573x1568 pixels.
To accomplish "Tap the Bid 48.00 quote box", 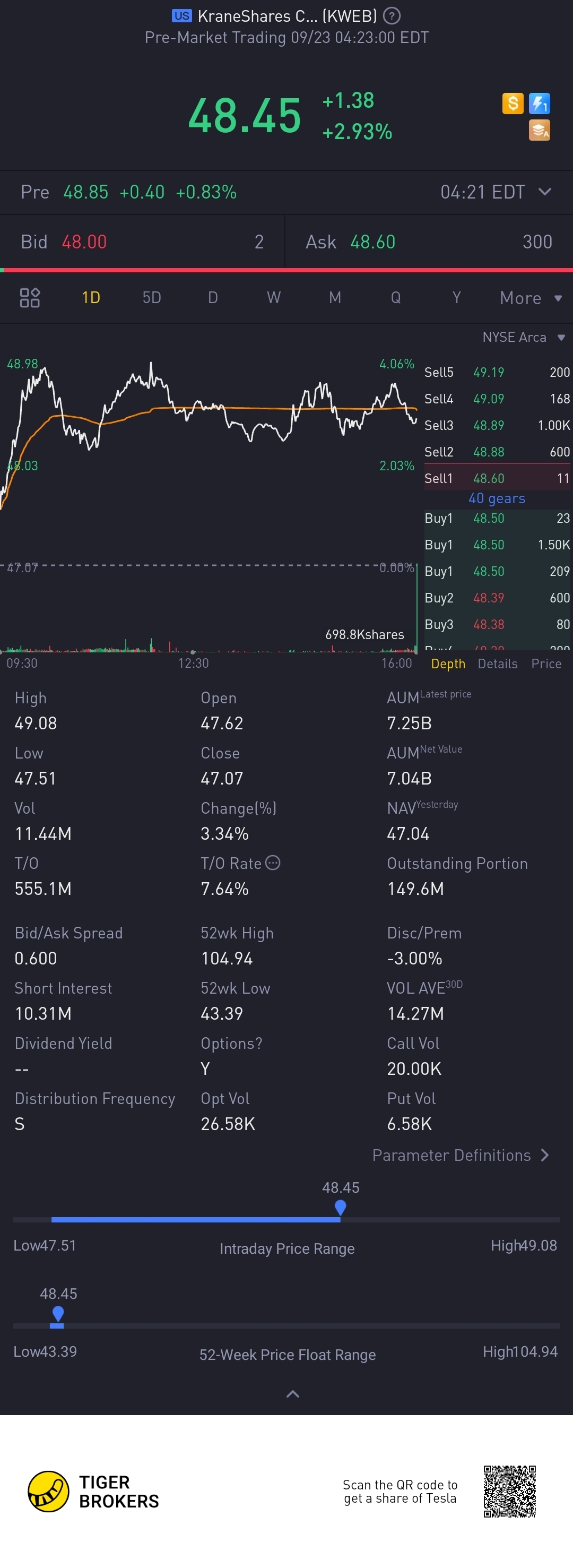I will pos(142,242).
